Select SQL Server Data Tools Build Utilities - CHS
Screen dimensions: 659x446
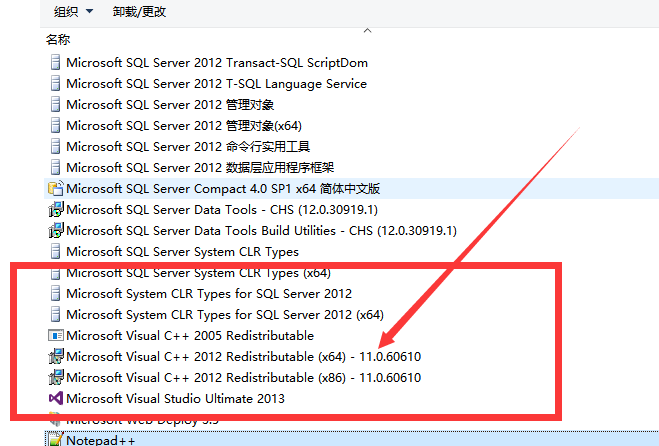261,230
